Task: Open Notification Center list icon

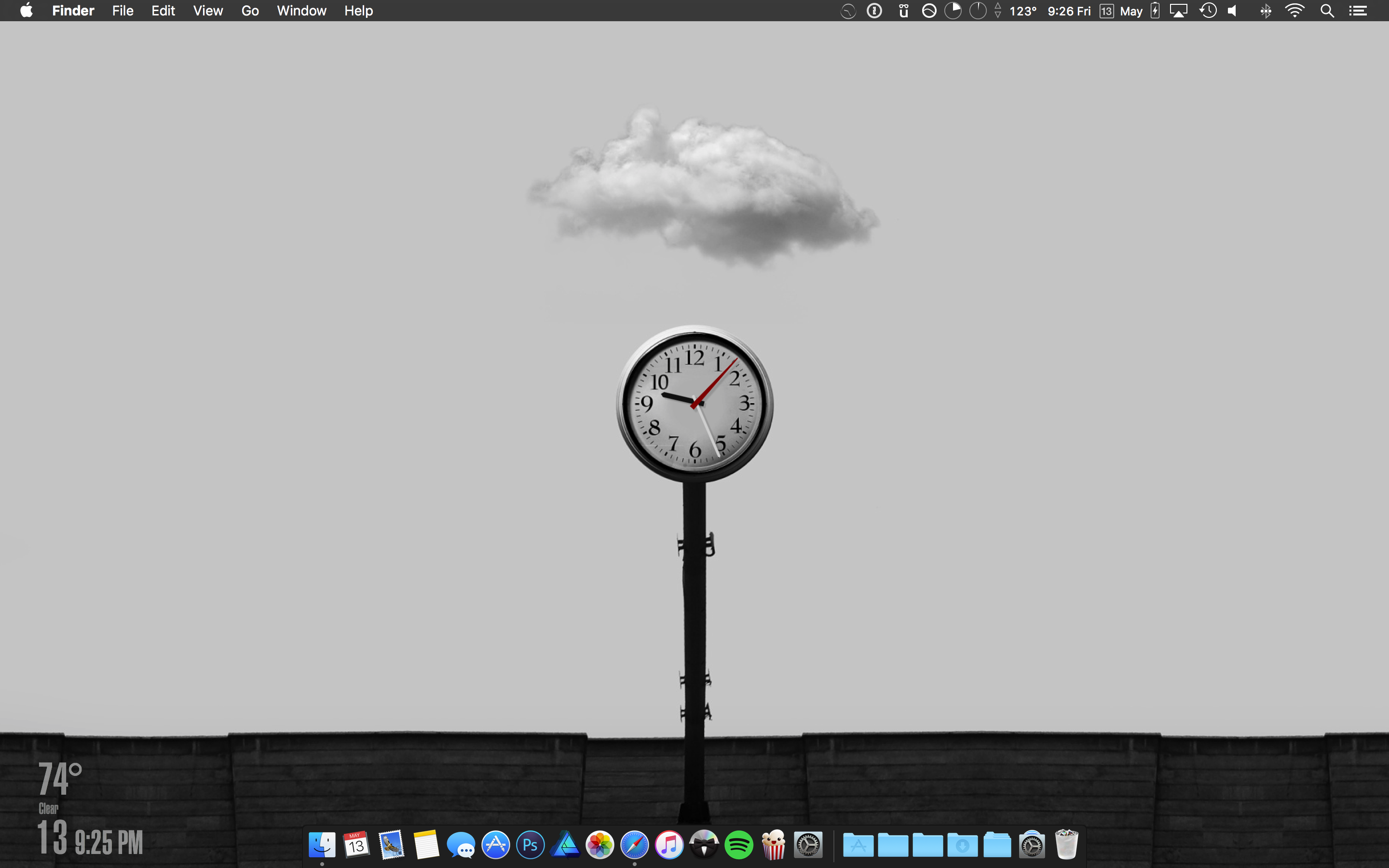Action: [1358, 11]
